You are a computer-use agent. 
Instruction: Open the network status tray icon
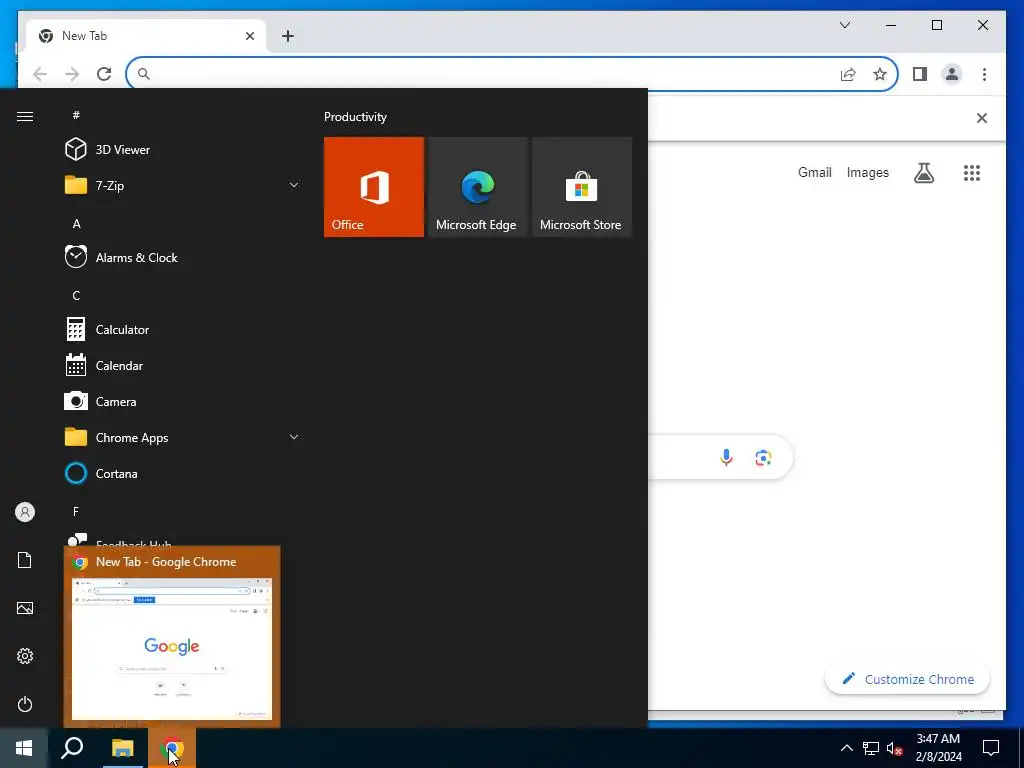(871, 748)
